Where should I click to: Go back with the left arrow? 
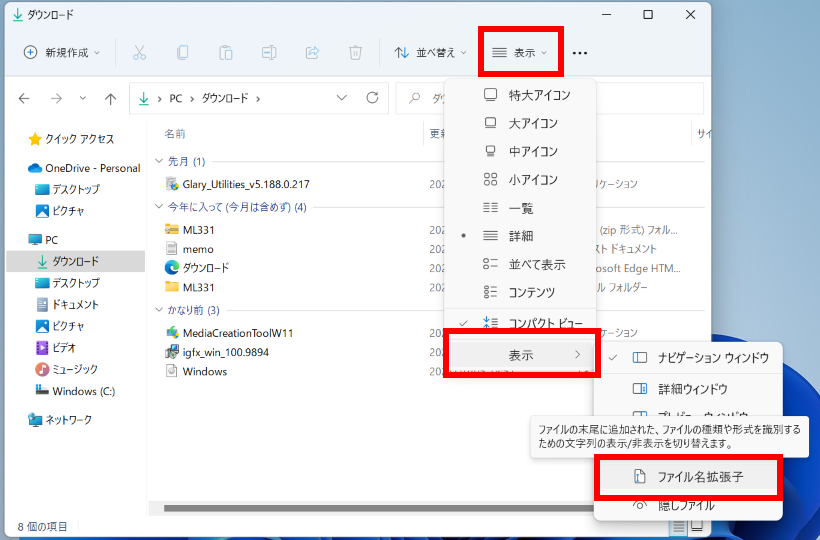tap(24, 98)
